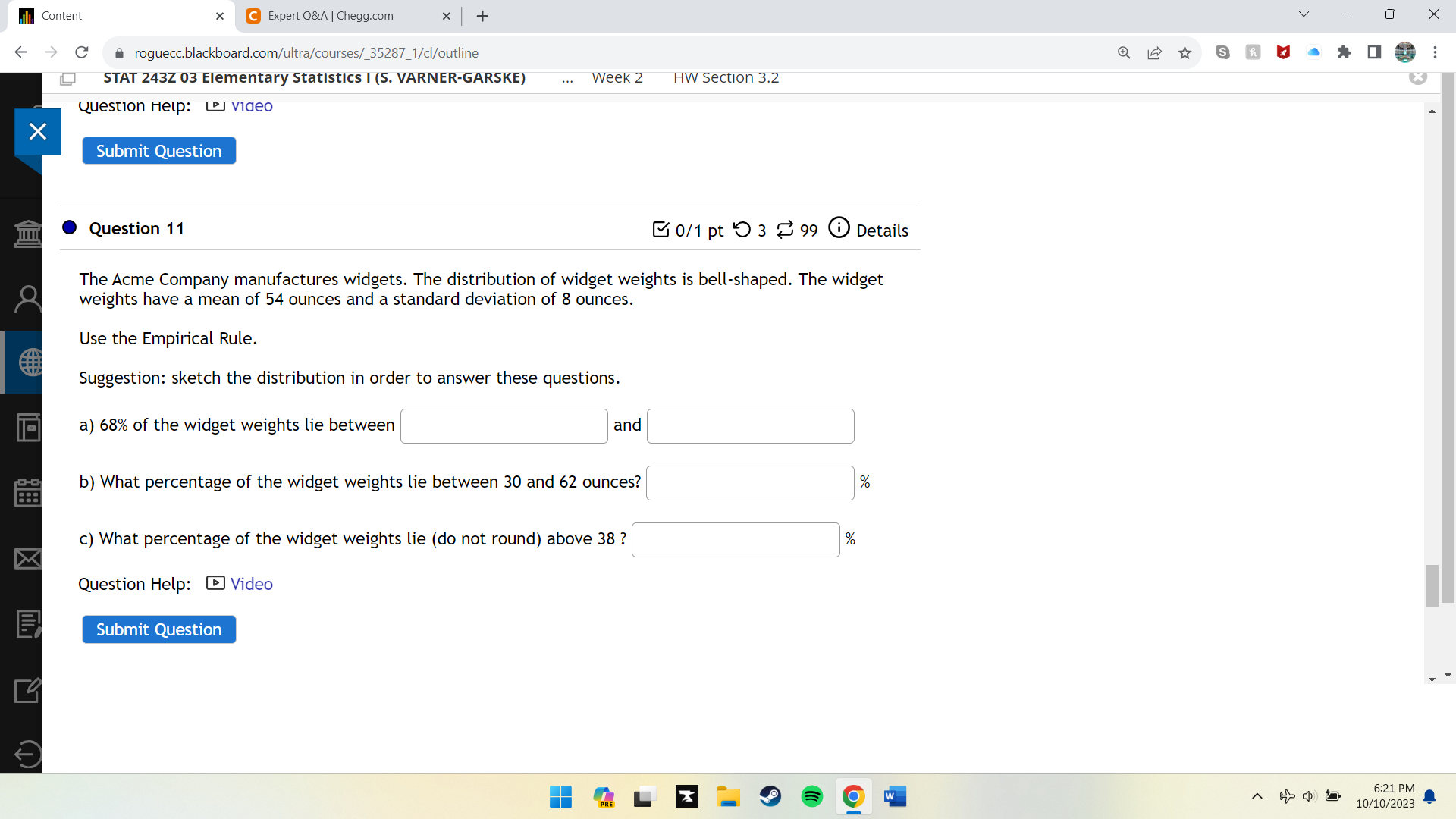Open the Institution page sidebar icon

28,233
